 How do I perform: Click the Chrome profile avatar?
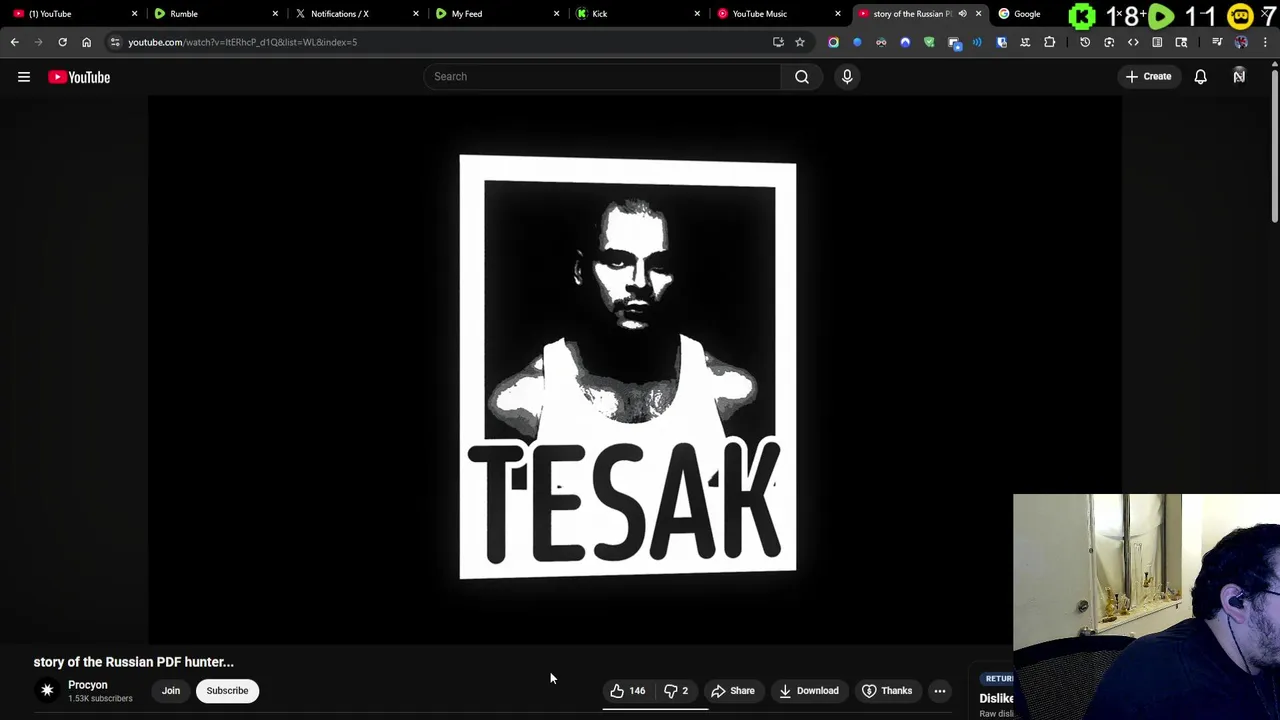coord(1241,42)
